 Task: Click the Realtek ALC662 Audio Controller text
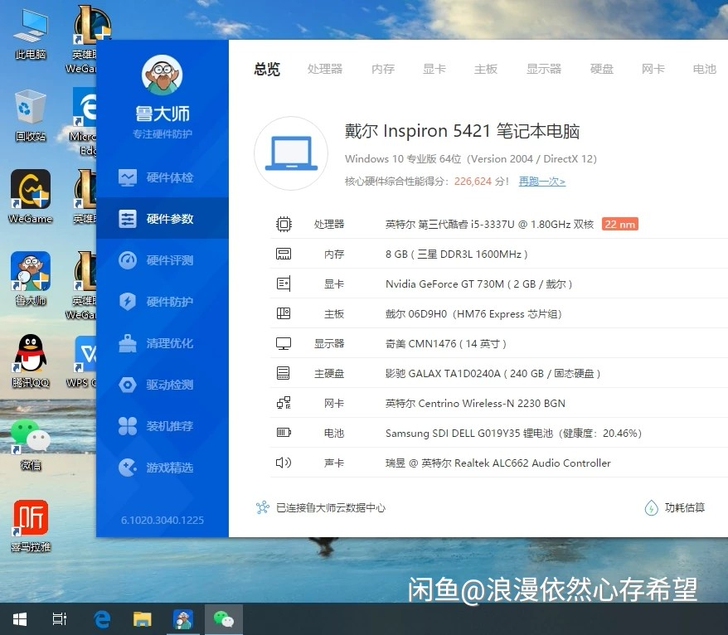point(498,463)
